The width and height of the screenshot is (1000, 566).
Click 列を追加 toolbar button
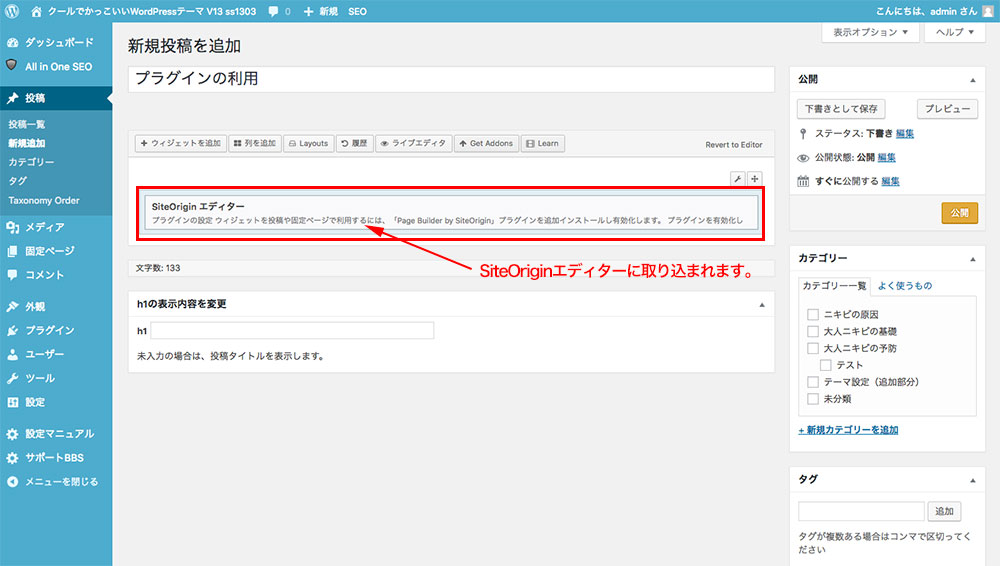(x=254, y=144)
